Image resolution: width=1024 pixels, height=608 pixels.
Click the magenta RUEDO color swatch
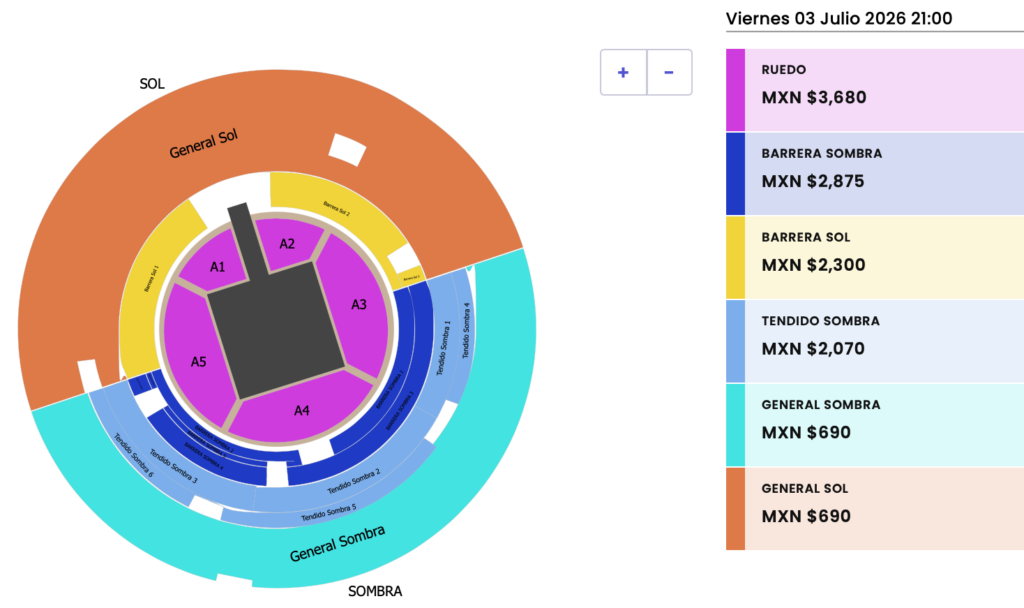735,89
